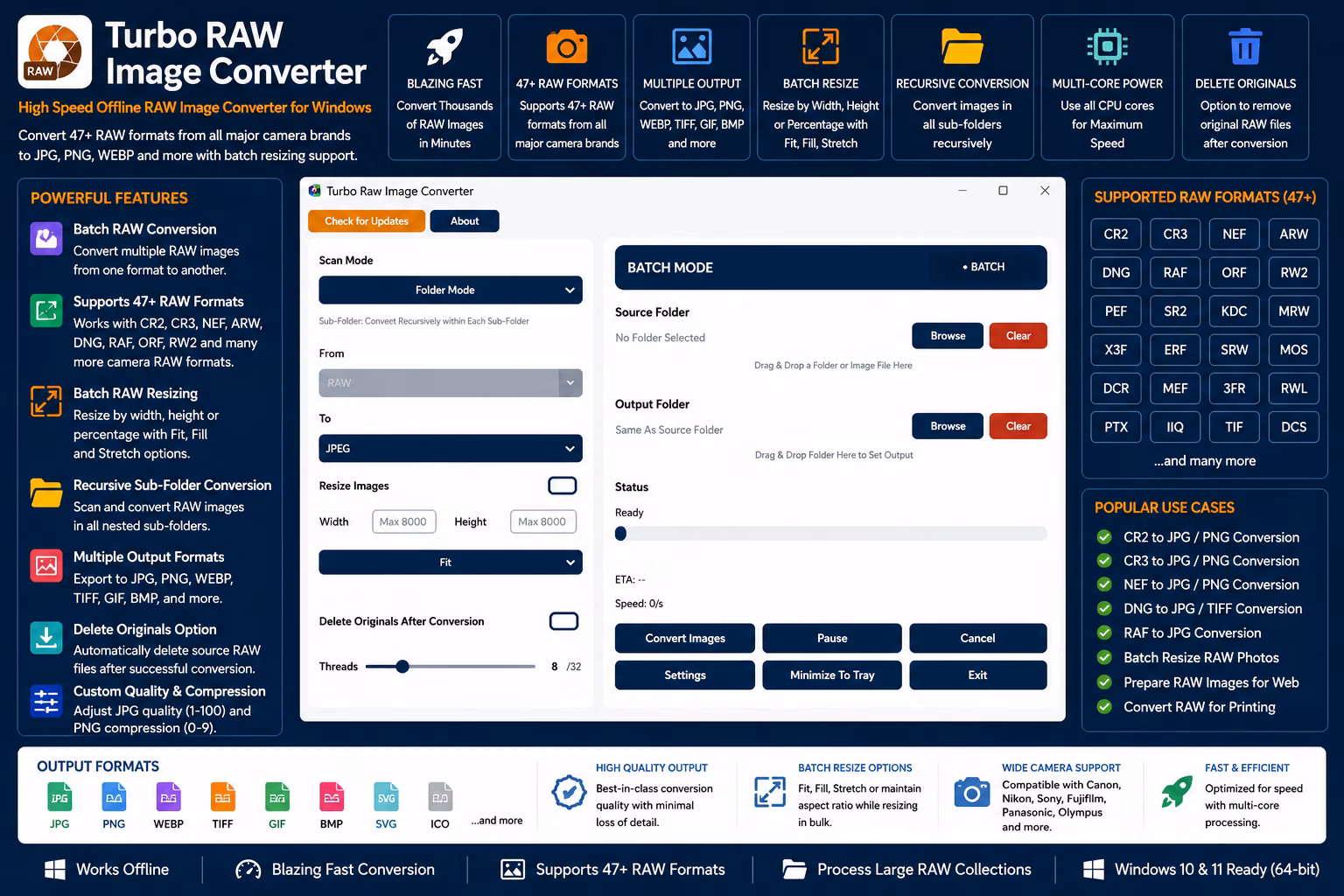The width and height of the screenshot is (1344, 896).
Task: Open the About tab
Action: 465,221
